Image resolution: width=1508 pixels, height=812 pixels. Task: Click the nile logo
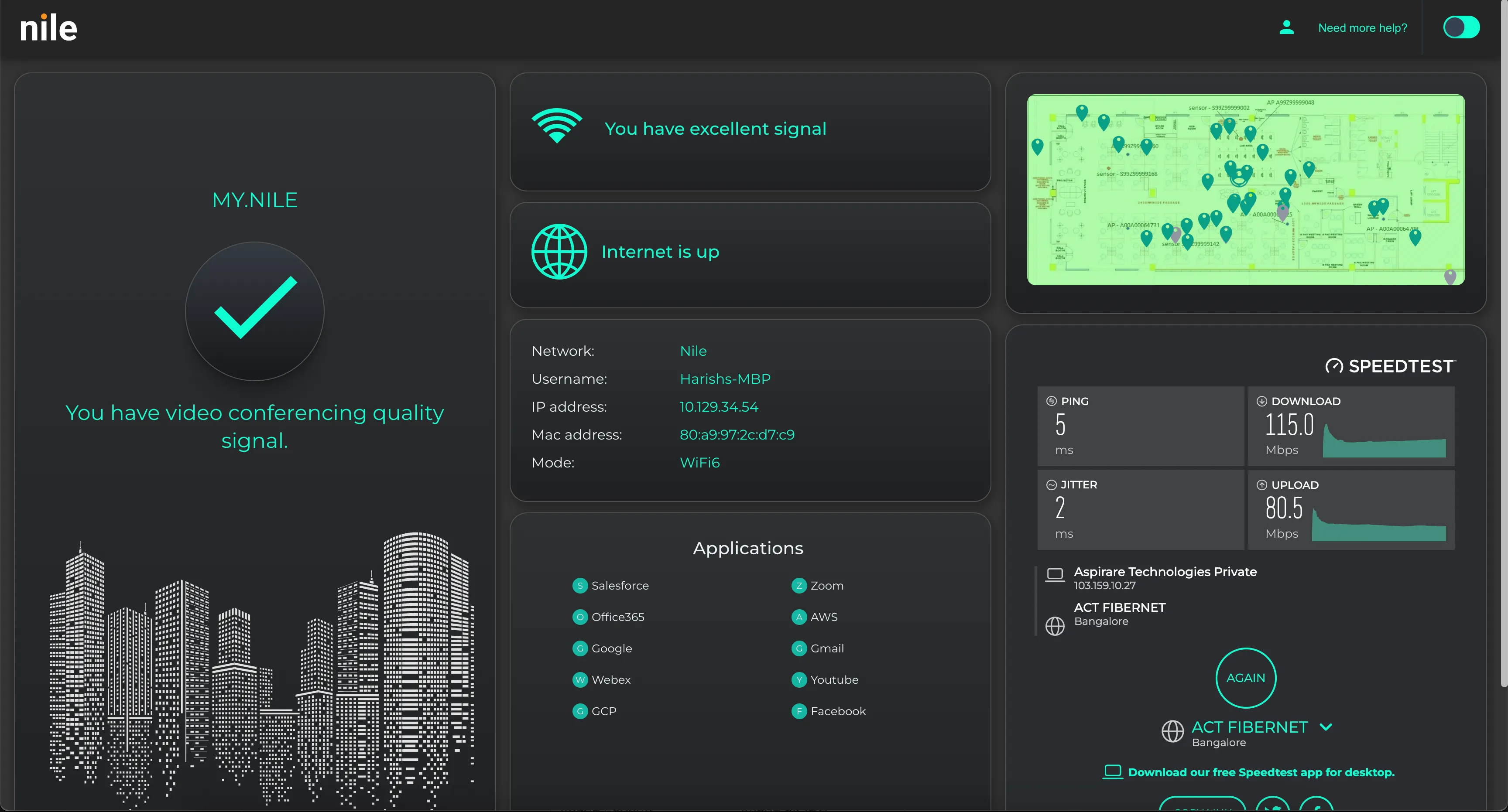(x=48, y=28)
